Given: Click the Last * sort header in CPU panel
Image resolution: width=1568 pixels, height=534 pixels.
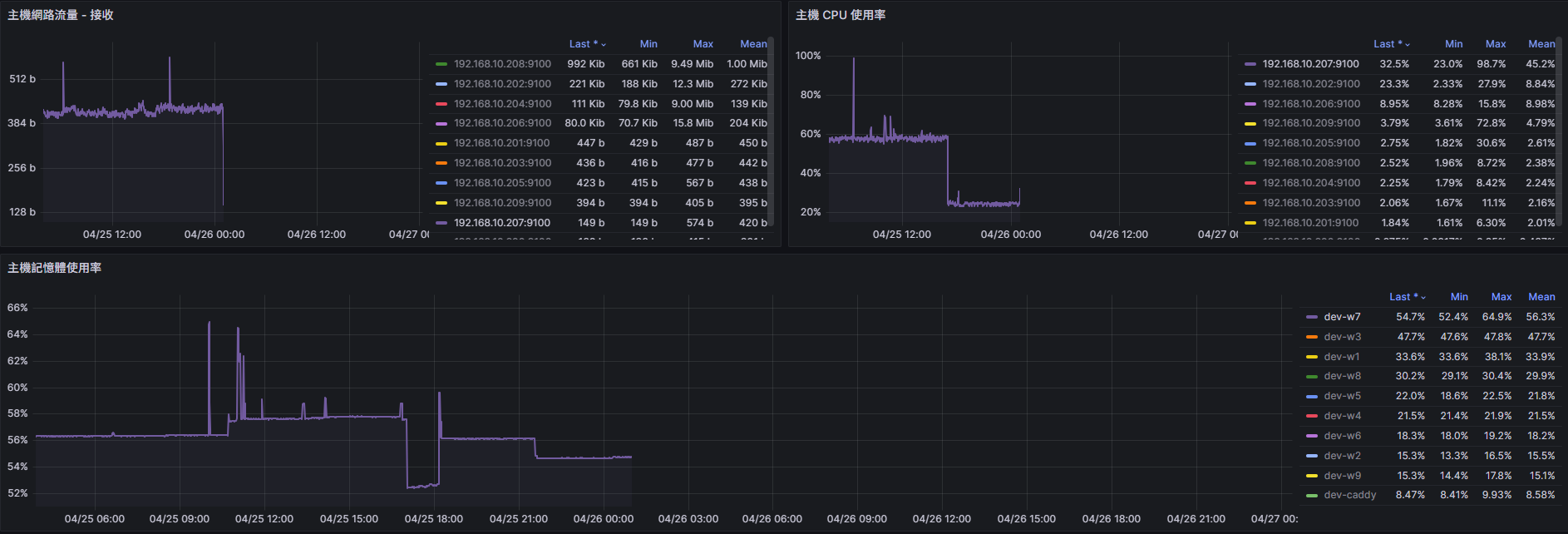Looking at the screenshot, I should (x=1391, y=44).
